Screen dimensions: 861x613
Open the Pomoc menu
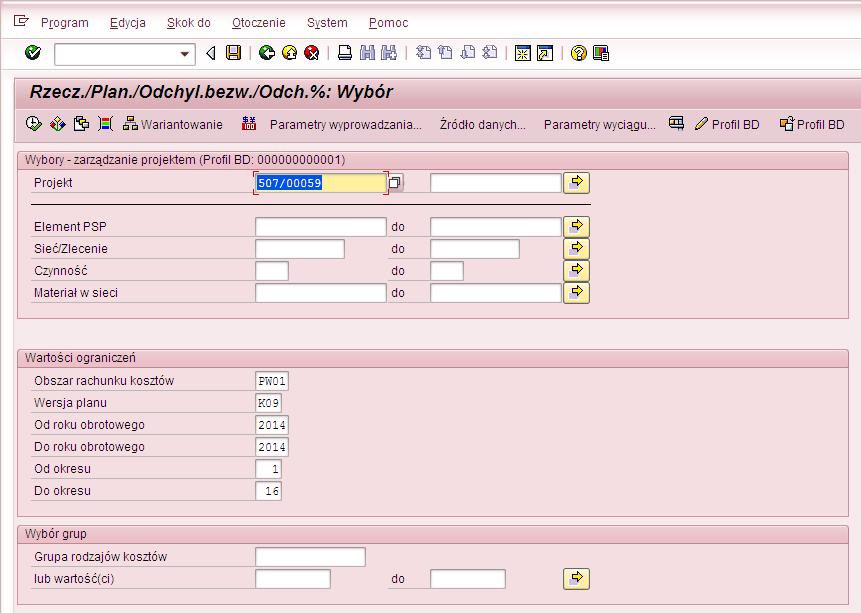[389, 23]
